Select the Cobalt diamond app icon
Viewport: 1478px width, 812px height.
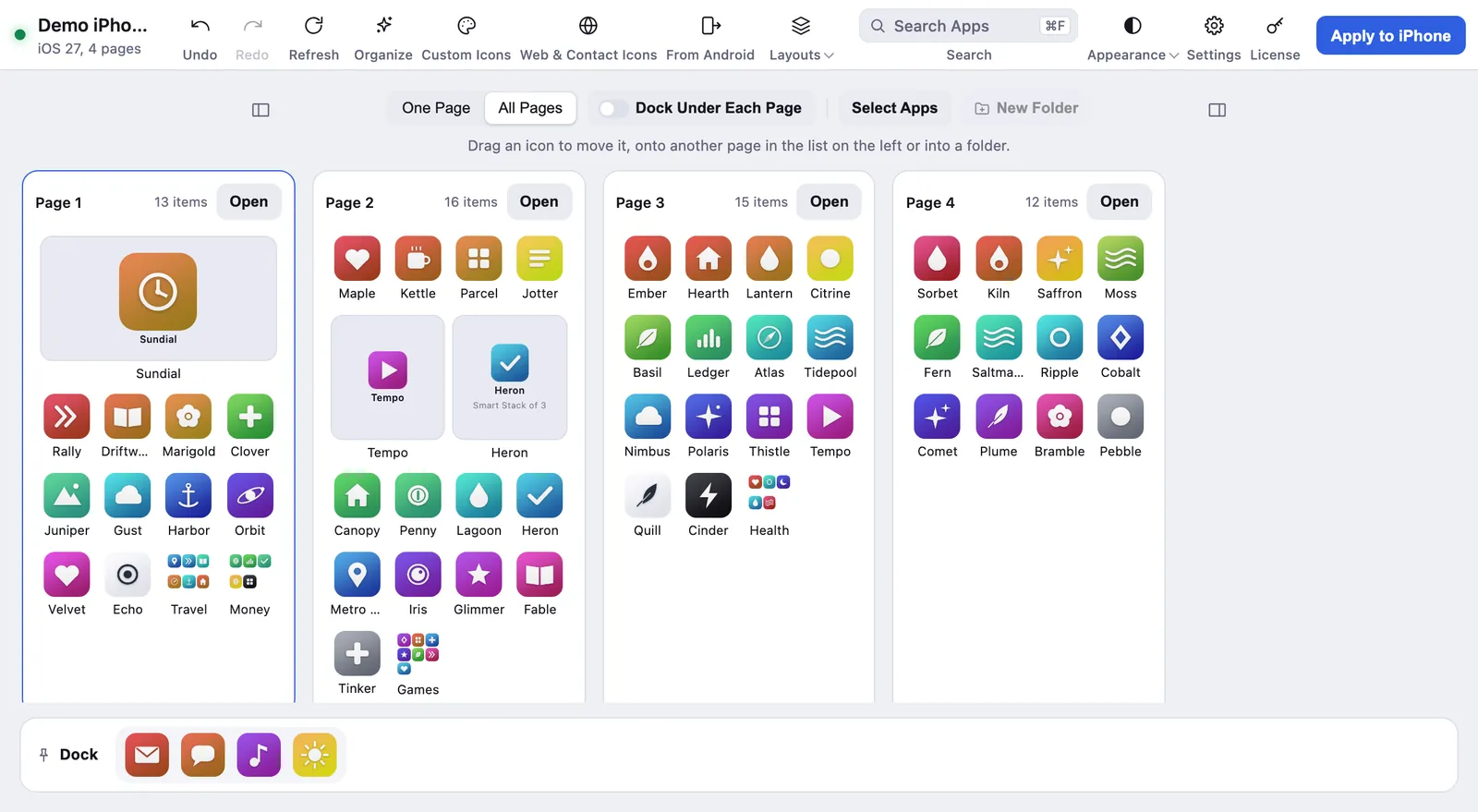(x=1121, y=338)
